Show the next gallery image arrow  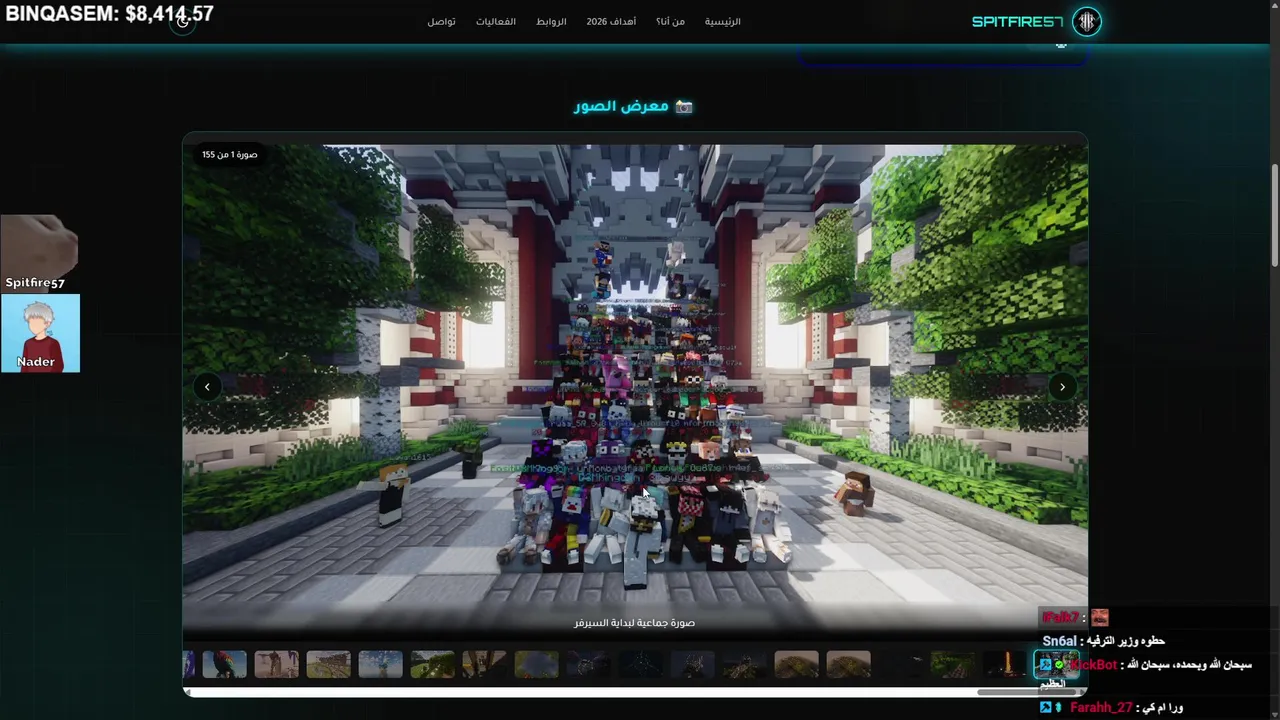(1062, 387)
